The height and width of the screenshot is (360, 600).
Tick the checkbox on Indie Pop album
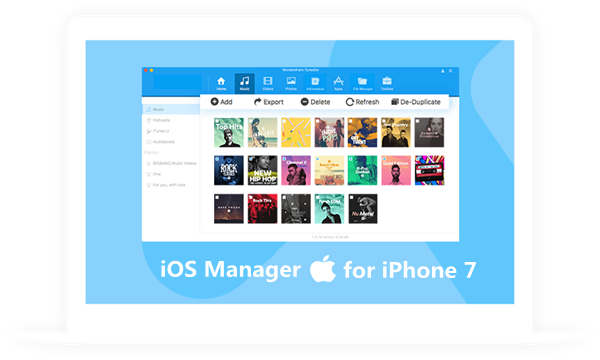(x=318, y=121)
